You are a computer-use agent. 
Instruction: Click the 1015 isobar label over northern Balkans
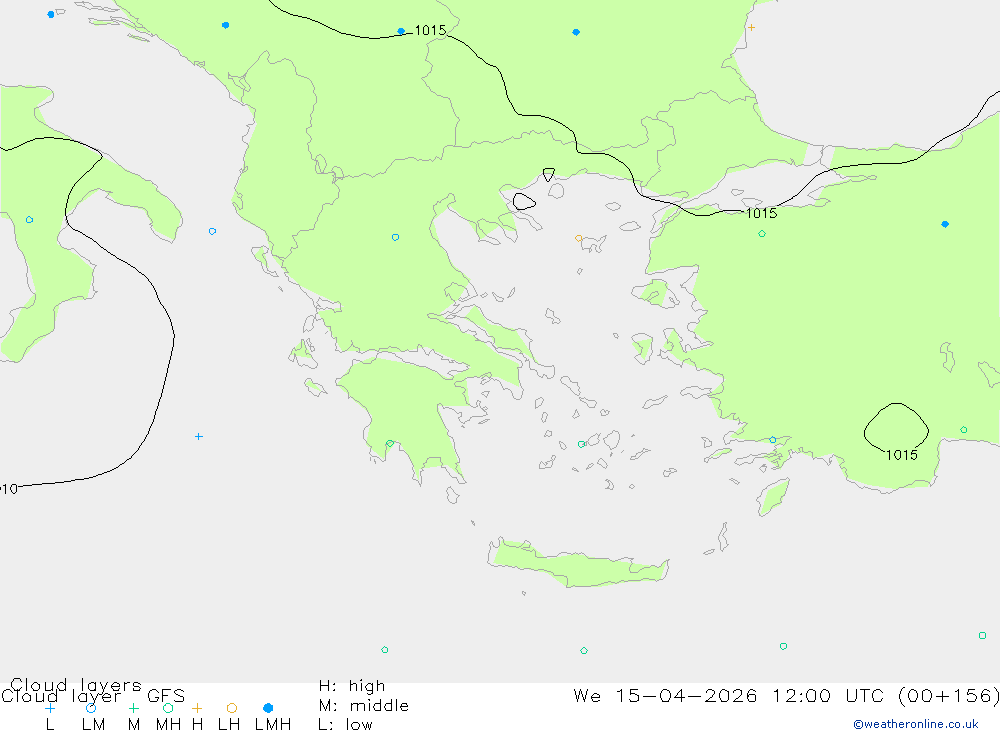[x=430, y=30]
